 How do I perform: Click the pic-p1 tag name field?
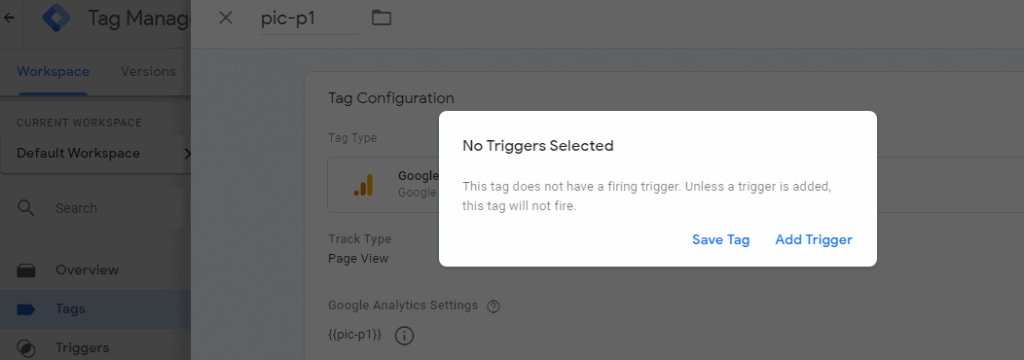pos(309,18)
